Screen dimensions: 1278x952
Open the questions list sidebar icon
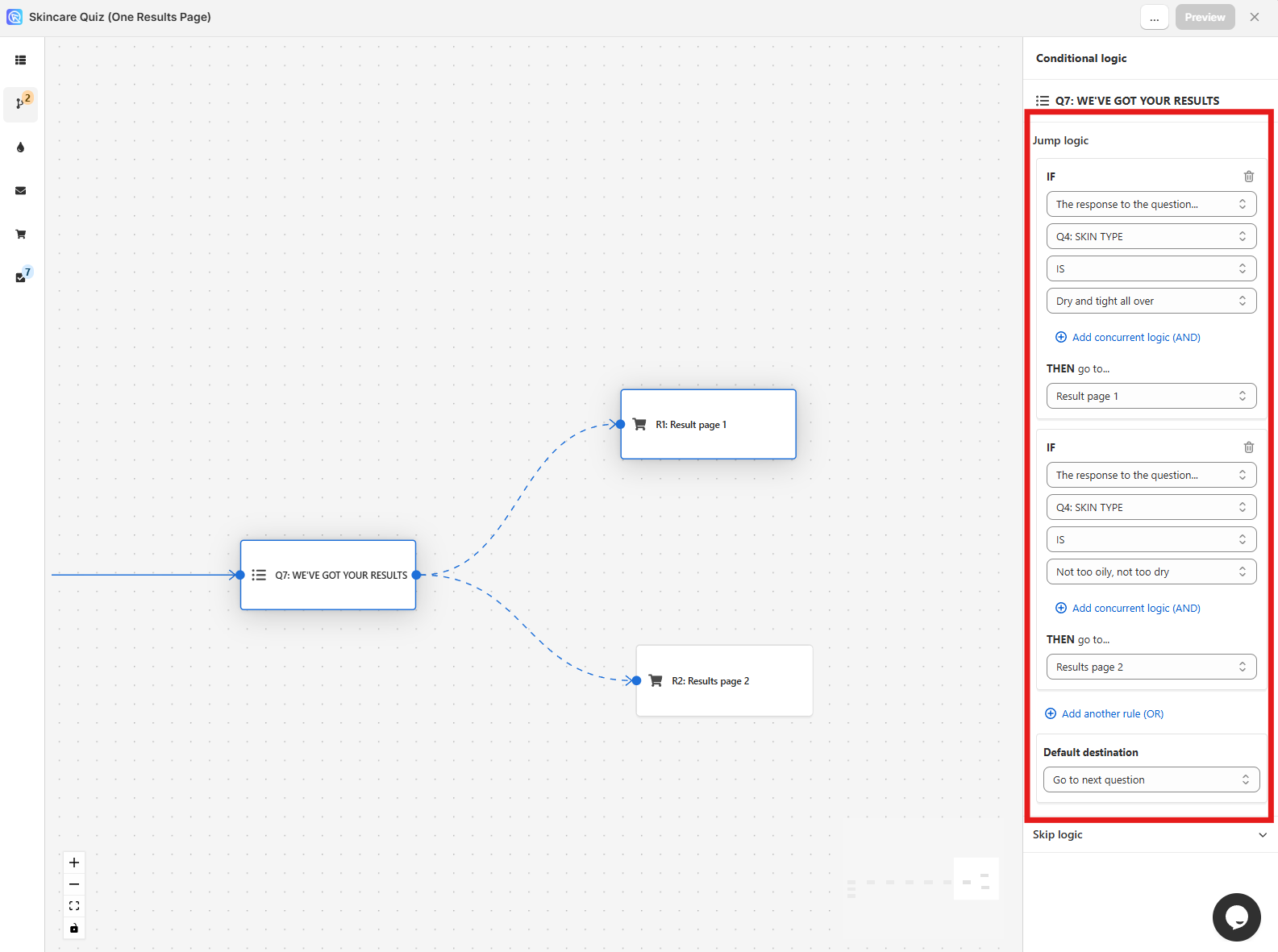(x=21, y=60)
